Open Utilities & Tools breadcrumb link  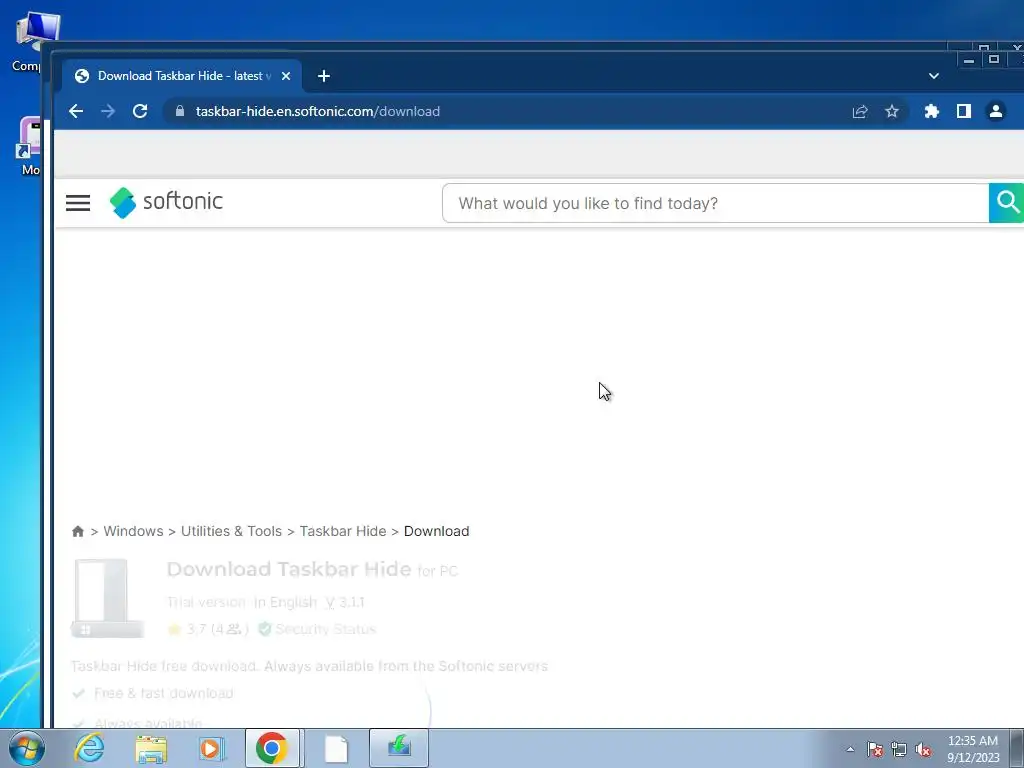pyautogui.click(x=231, y=532)
